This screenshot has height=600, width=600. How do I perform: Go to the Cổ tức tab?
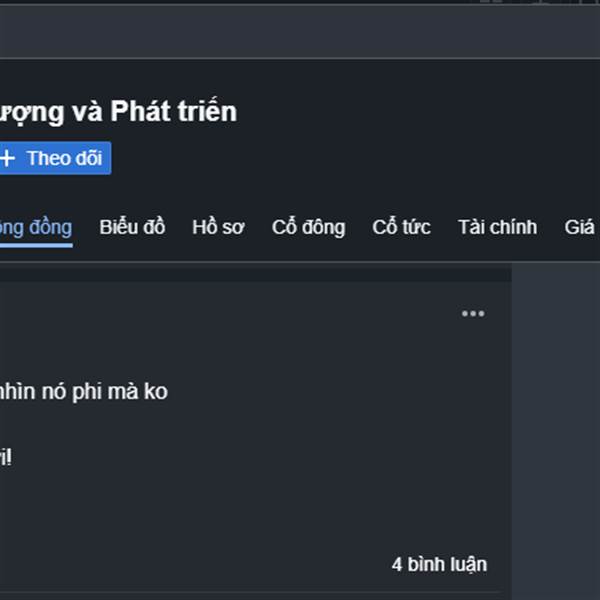pos(401,227)
